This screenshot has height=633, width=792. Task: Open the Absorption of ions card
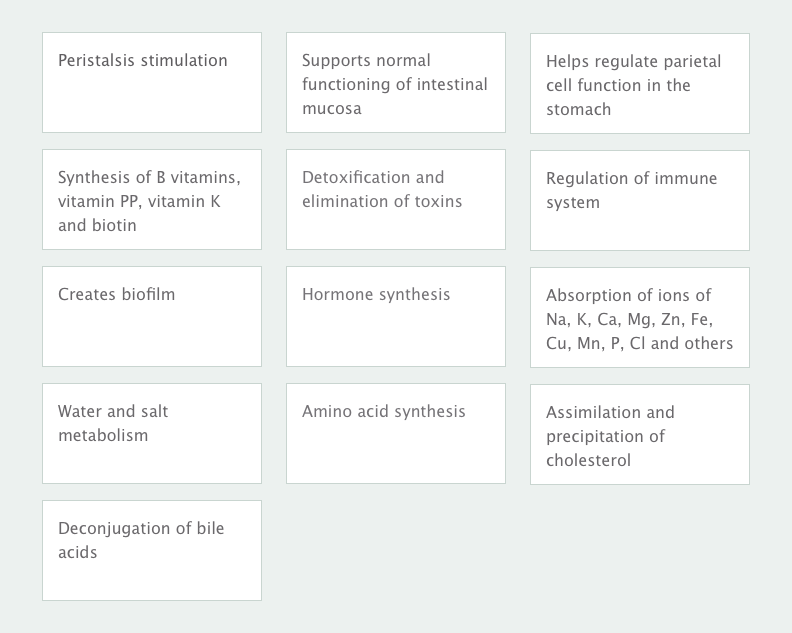click(640, 317)
